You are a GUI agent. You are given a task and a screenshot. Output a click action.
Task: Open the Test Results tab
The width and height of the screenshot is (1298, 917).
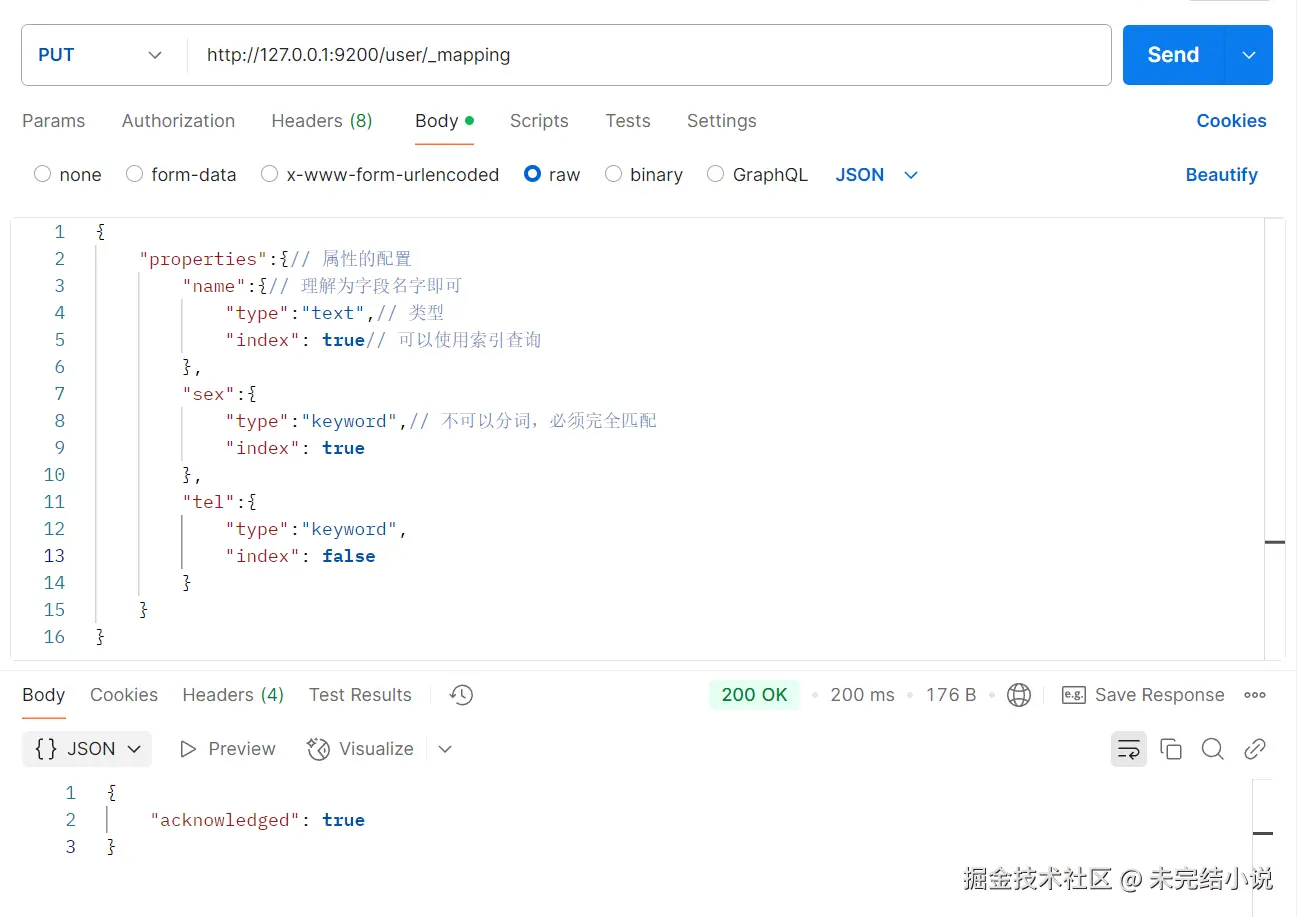360,695
